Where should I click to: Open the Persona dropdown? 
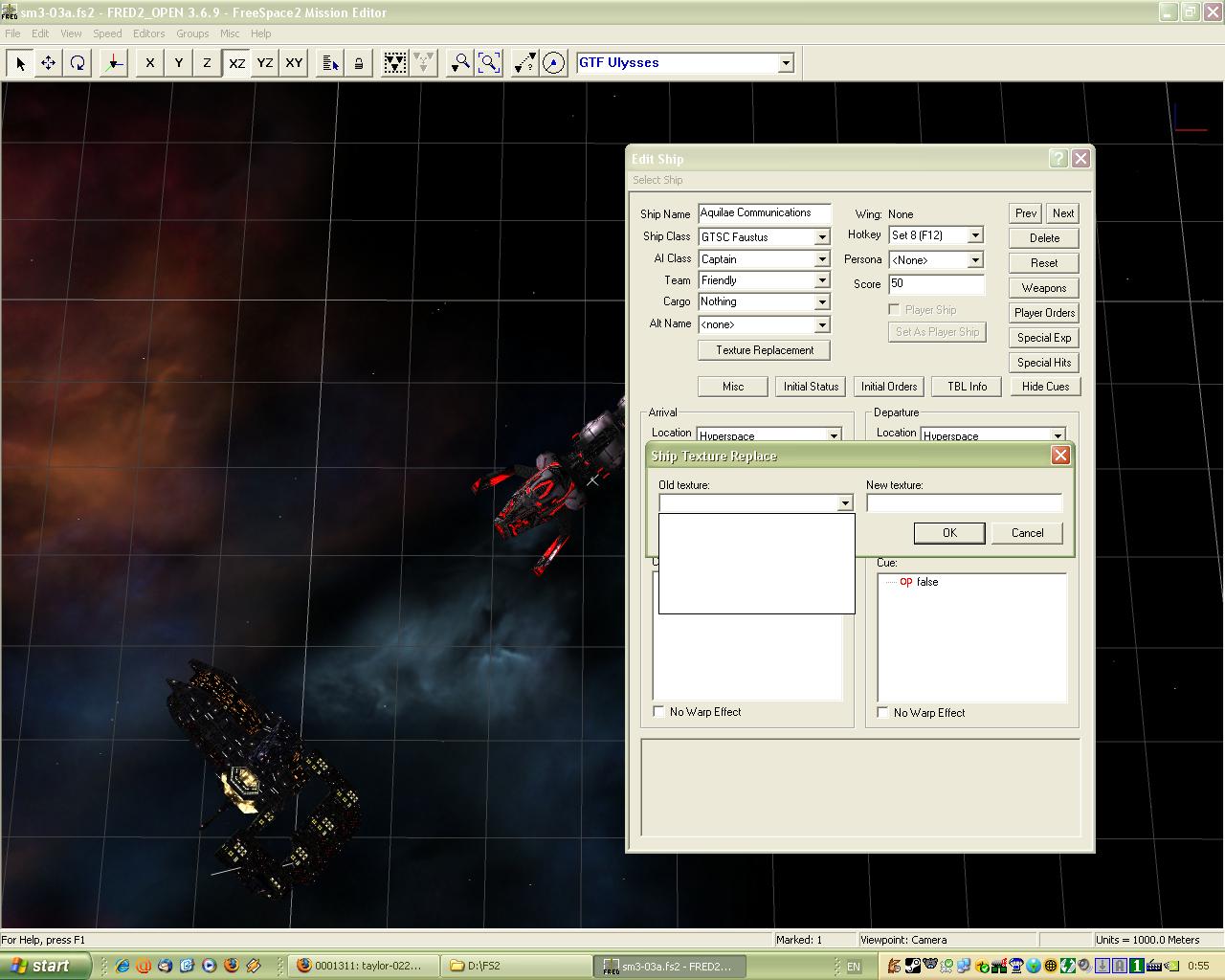(x=975, y=260)
